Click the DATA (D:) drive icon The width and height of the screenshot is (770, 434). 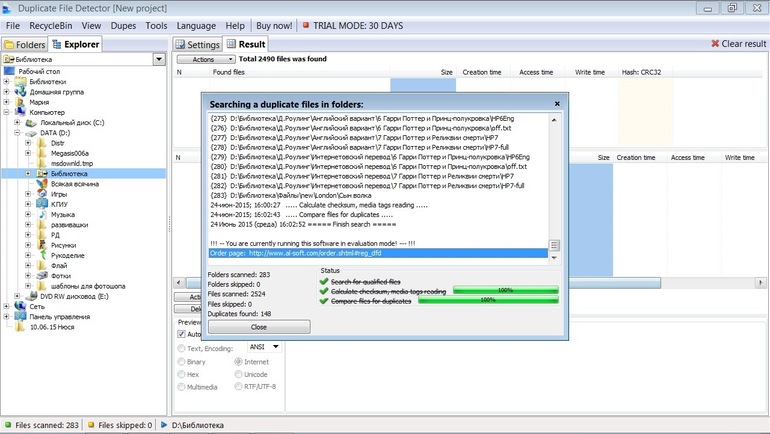point(31,133)
